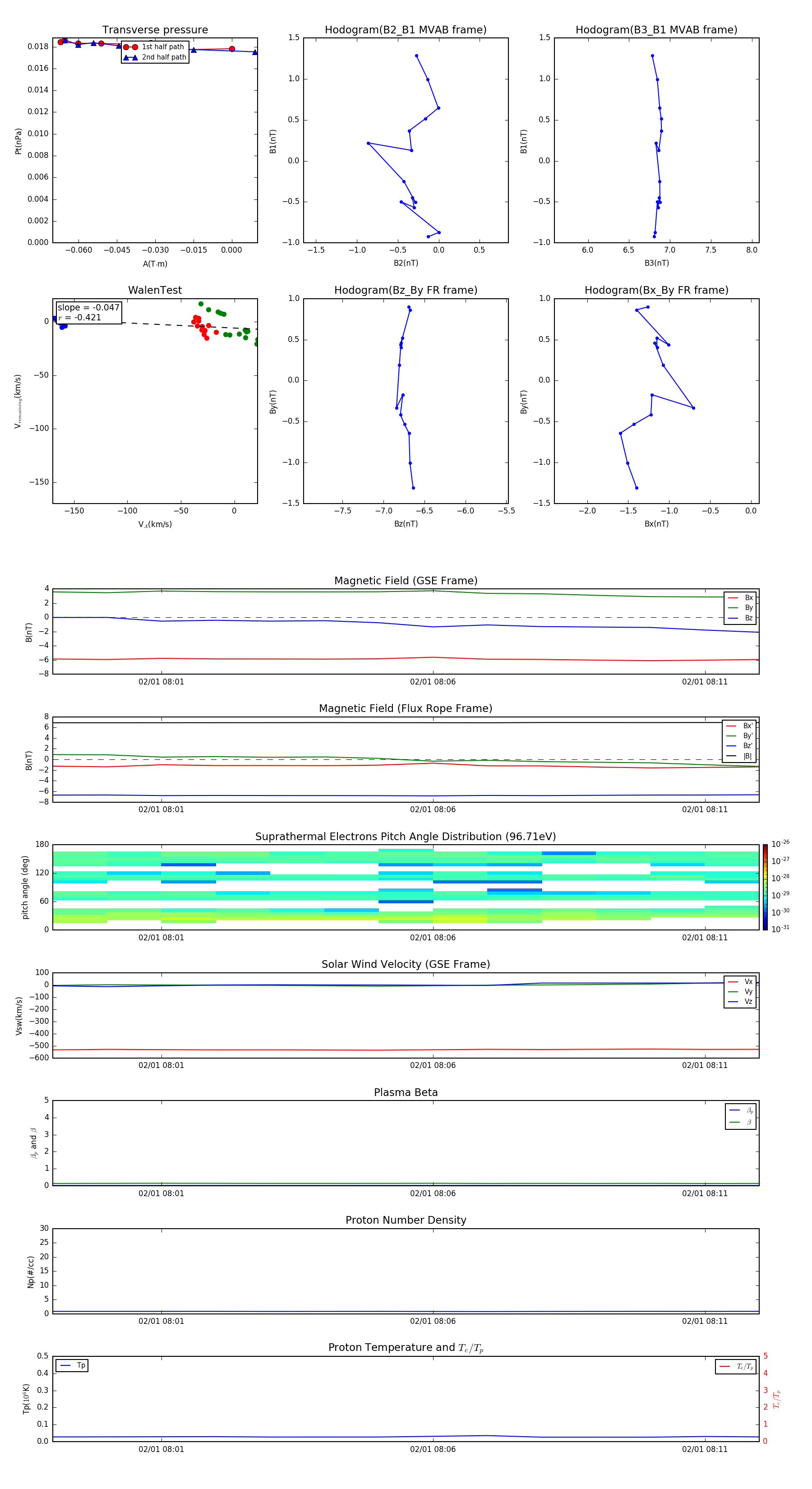Click the 'slope = -0.047' annotation

(88, 308)
